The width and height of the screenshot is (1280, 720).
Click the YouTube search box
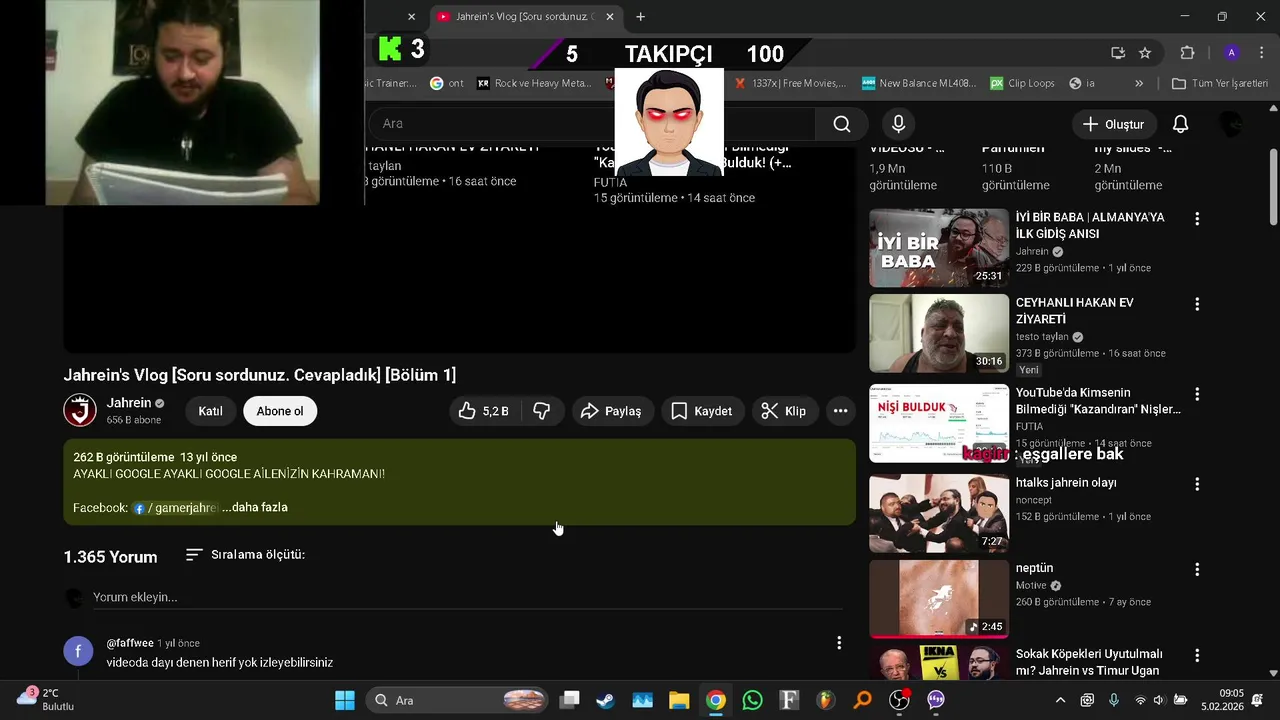[x=590, y=124]
